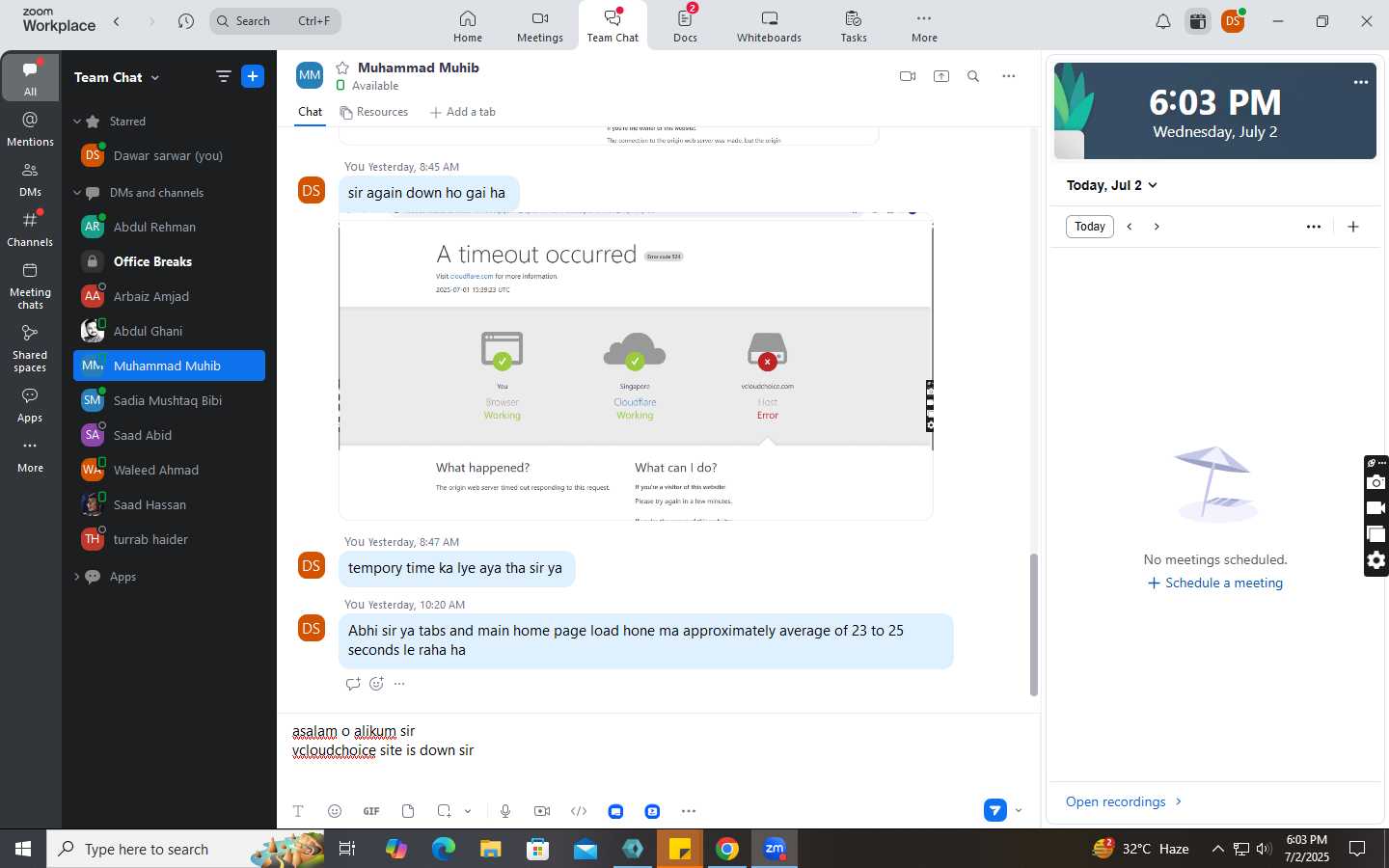Open the chat list filter icon

(x=223, y=76)
